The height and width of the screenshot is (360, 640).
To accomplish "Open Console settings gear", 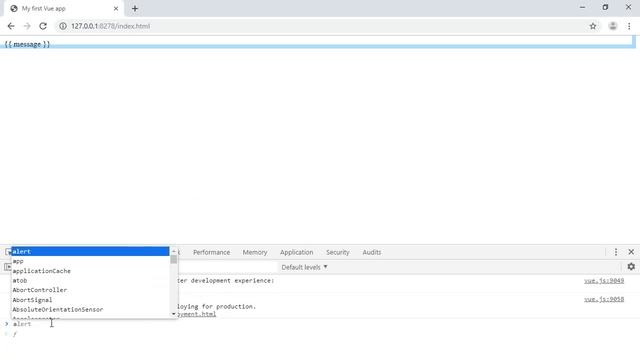I will pos(631,267).
